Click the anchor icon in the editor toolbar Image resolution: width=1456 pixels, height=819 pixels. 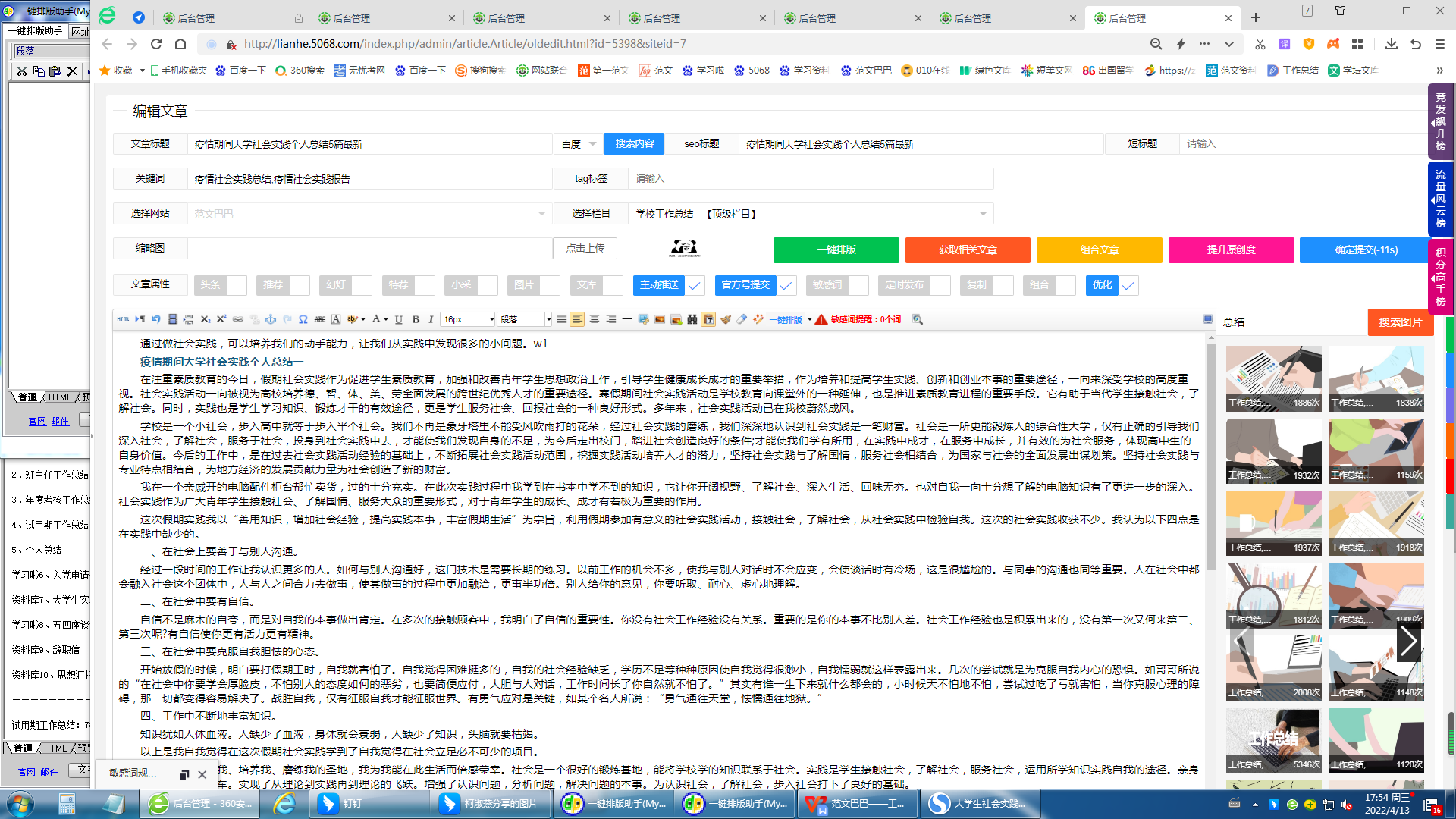(271, 319)
